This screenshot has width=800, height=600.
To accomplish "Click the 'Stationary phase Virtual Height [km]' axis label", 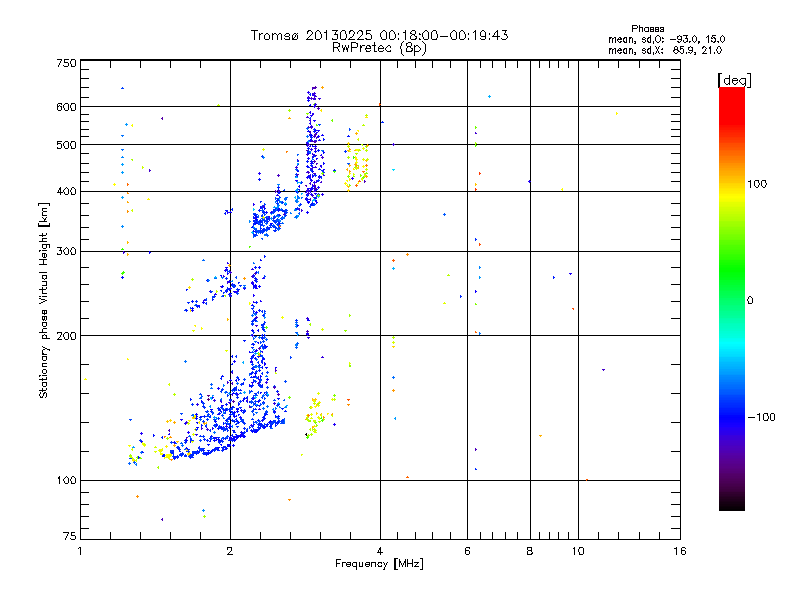I will click(44, 301).
